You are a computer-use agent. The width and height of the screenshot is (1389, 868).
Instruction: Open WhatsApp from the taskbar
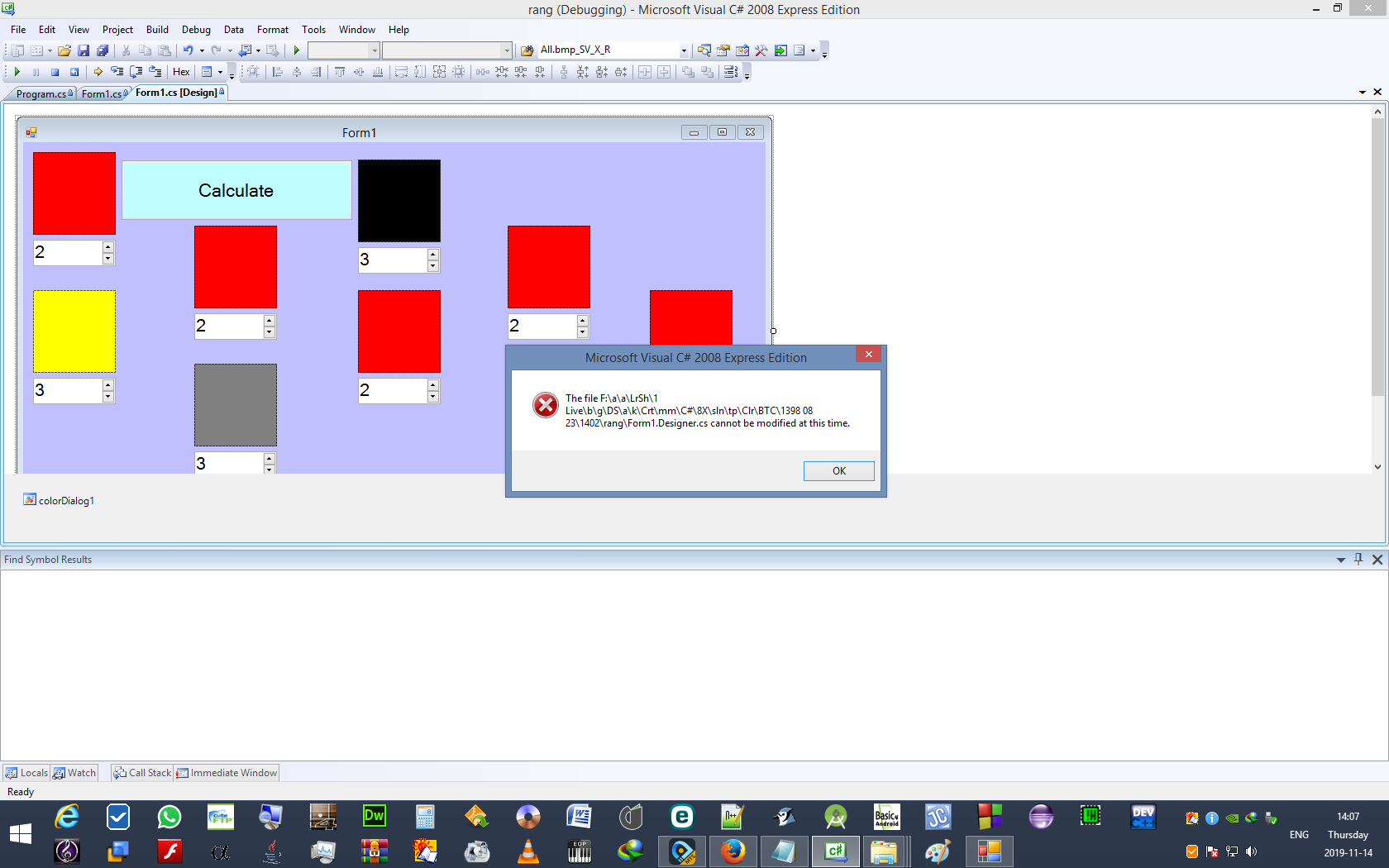tap(169, 818)
